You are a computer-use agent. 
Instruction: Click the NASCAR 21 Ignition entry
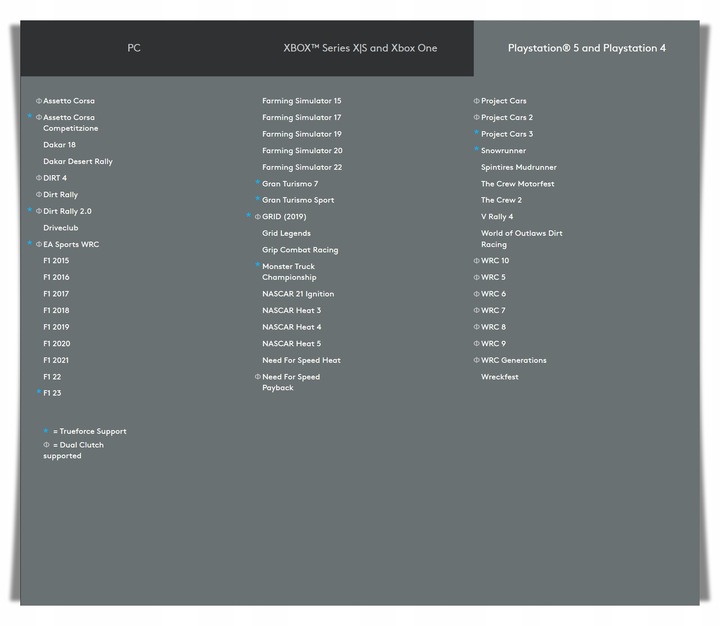pyautogui.click(x=298, y=294)
